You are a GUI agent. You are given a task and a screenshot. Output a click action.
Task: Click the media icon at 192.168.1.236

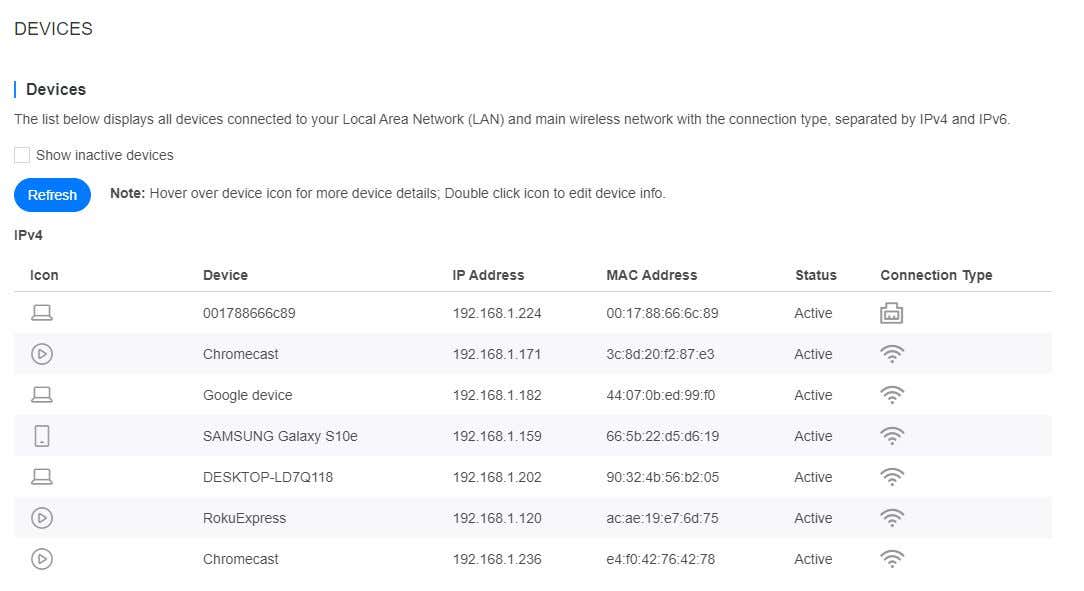click(x=41, y=559)
